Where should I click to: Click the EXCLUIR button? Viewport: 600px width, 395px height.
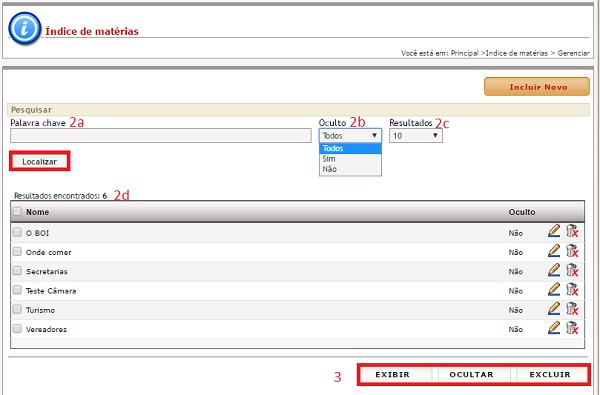[x=550, y=375]
